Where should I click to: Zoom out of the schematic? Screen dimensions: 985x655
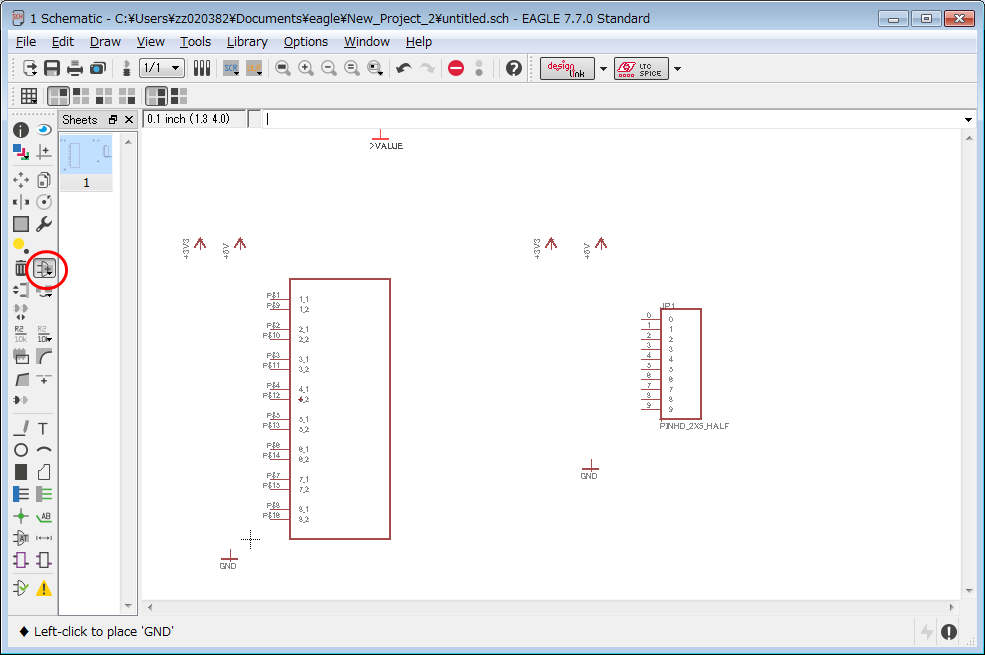(329, 68)
